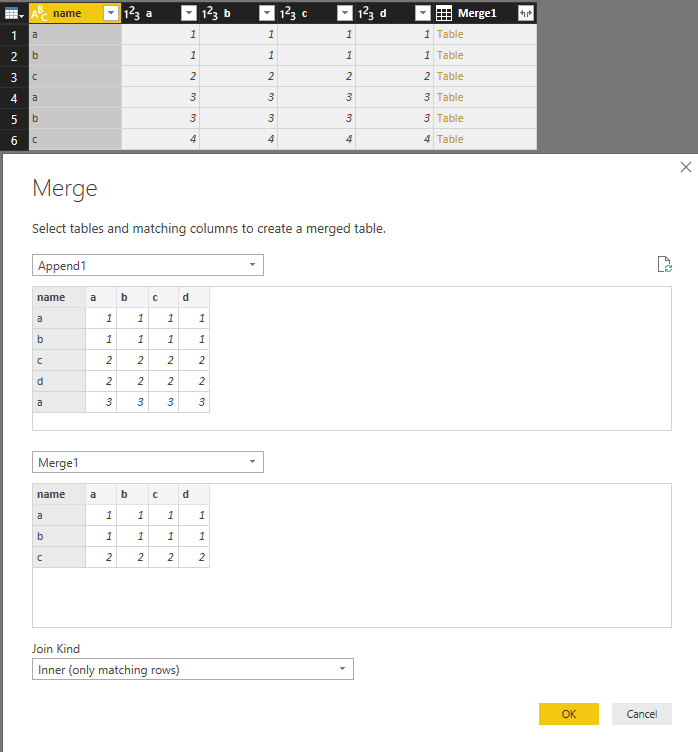Click the refresh preview icon in Merge dialog

[664, 264]
